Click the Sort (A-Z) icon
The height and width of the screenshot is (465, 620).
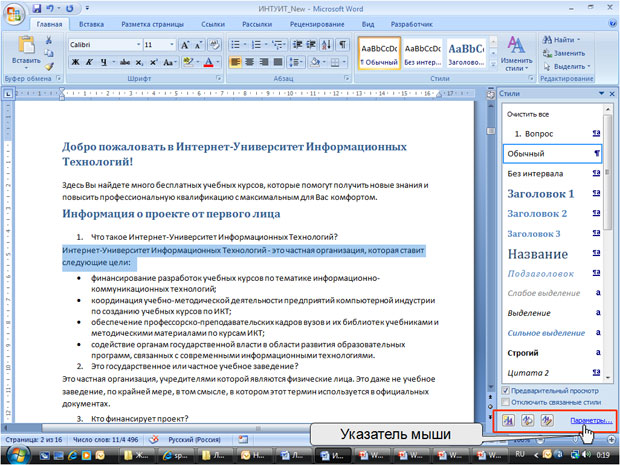point(326,45)
